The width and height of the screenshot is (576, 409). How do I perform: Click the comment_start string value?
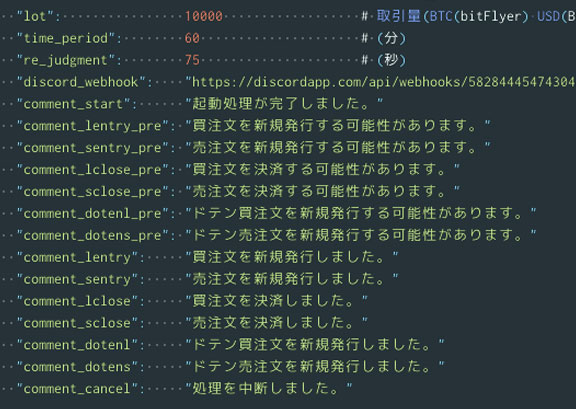point(284,104)
